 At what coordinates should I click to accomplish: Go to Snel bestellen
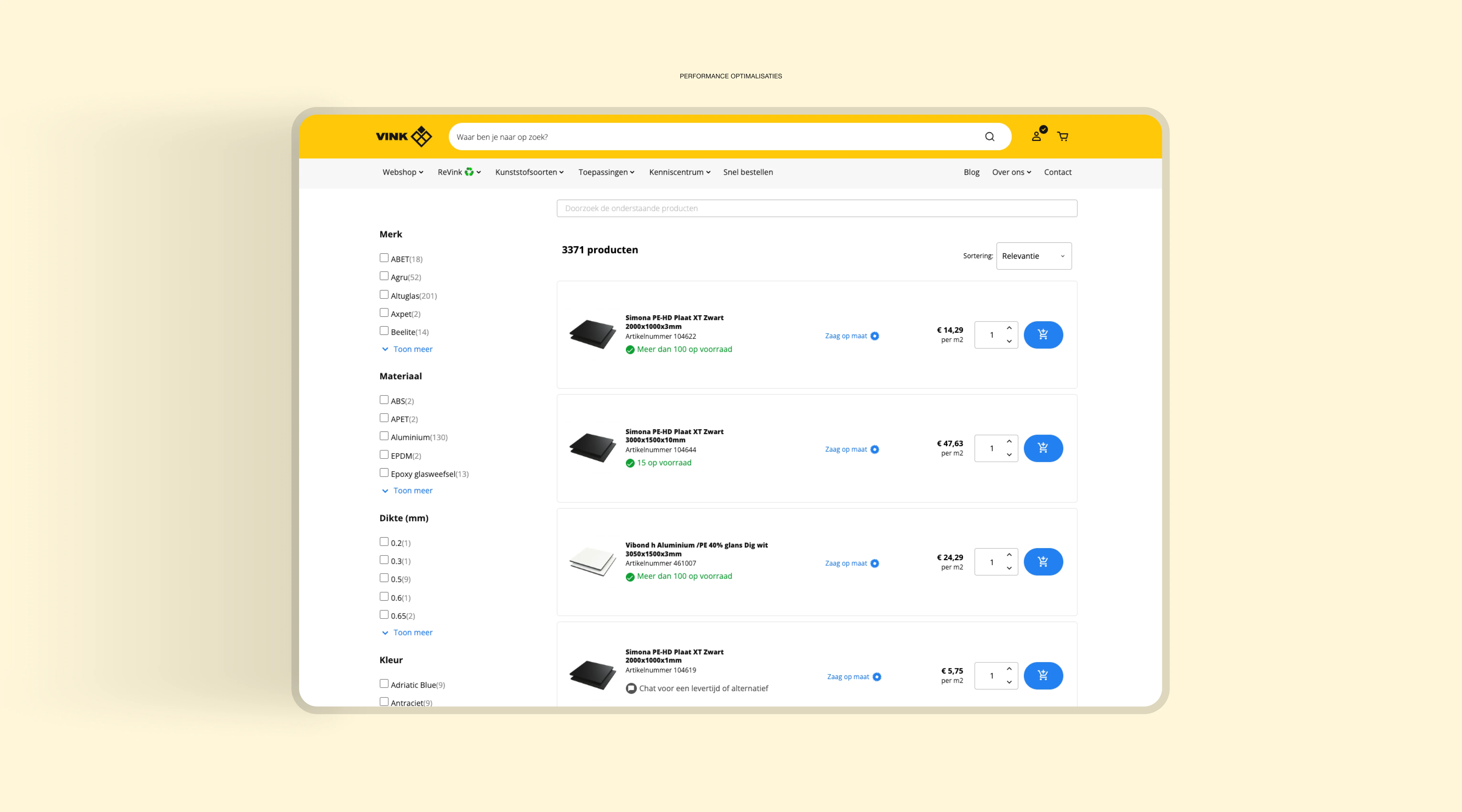pos(747,172)
